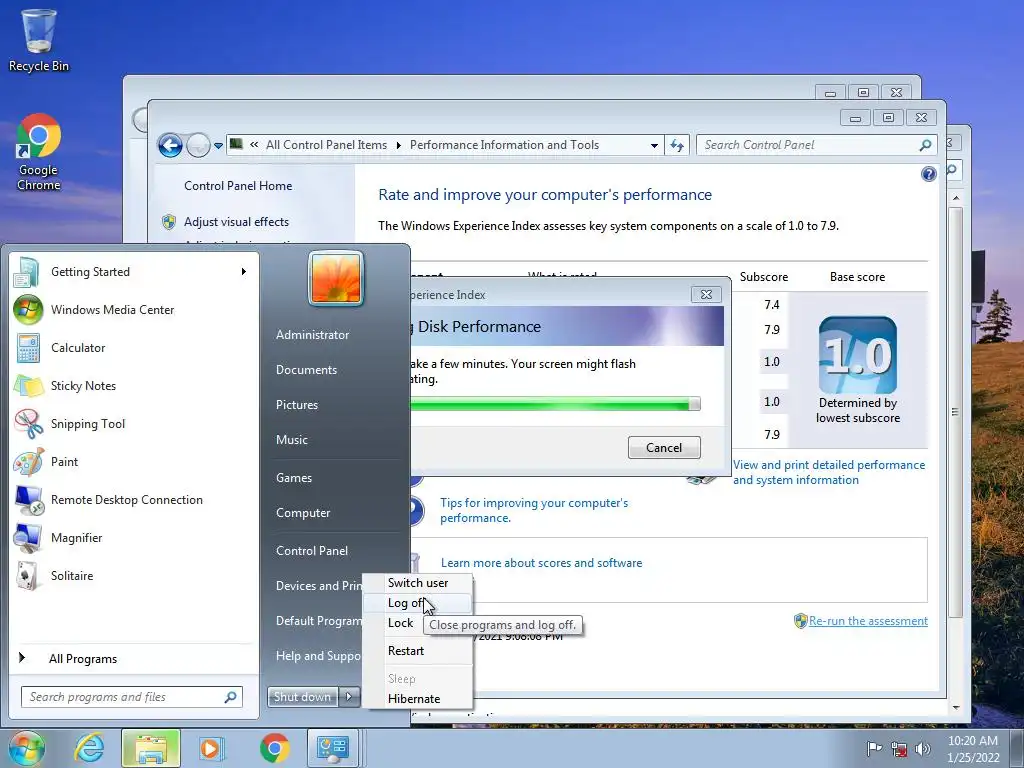Expand All Programs in the Start menu
The width and height of the screenshot is (1024, 768).
pos(83,658)
